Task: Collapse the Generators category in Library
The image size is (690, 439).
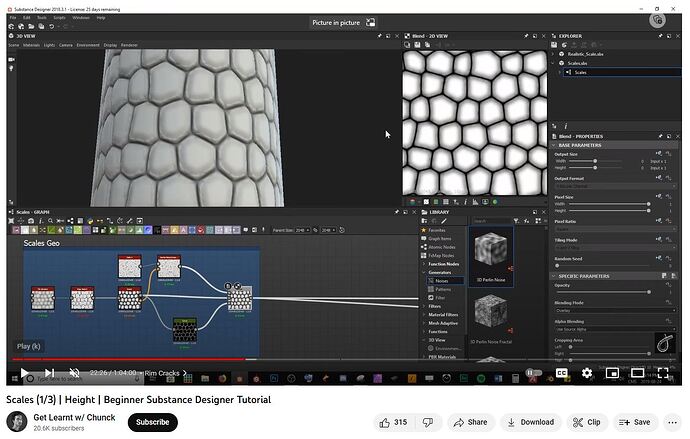Action: pos(424,272)
